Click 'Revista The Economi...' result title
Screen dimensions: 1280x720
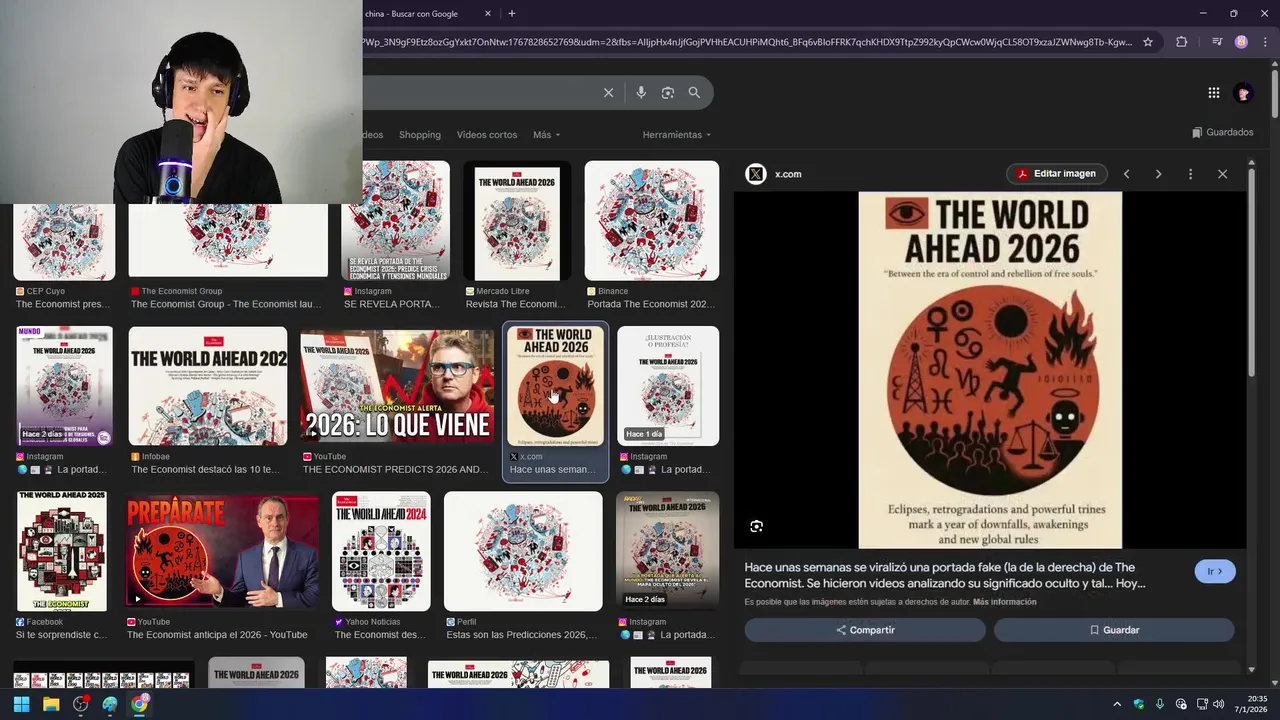tap(516, 304)
